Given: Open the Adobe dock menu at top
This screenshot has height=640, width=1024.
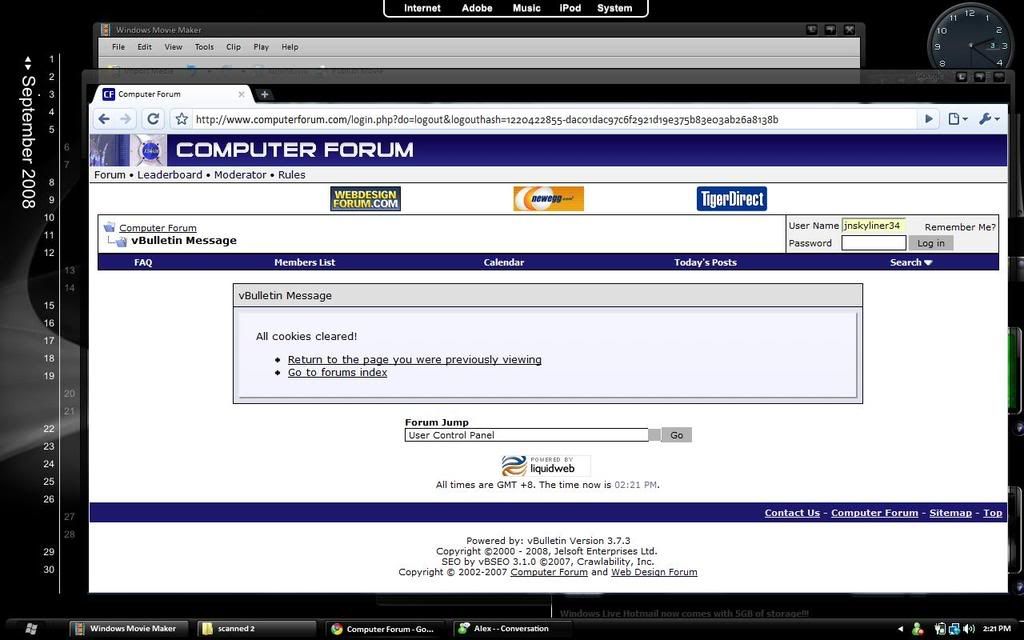Looking at the screenshot, I should [x=477, y=8].
